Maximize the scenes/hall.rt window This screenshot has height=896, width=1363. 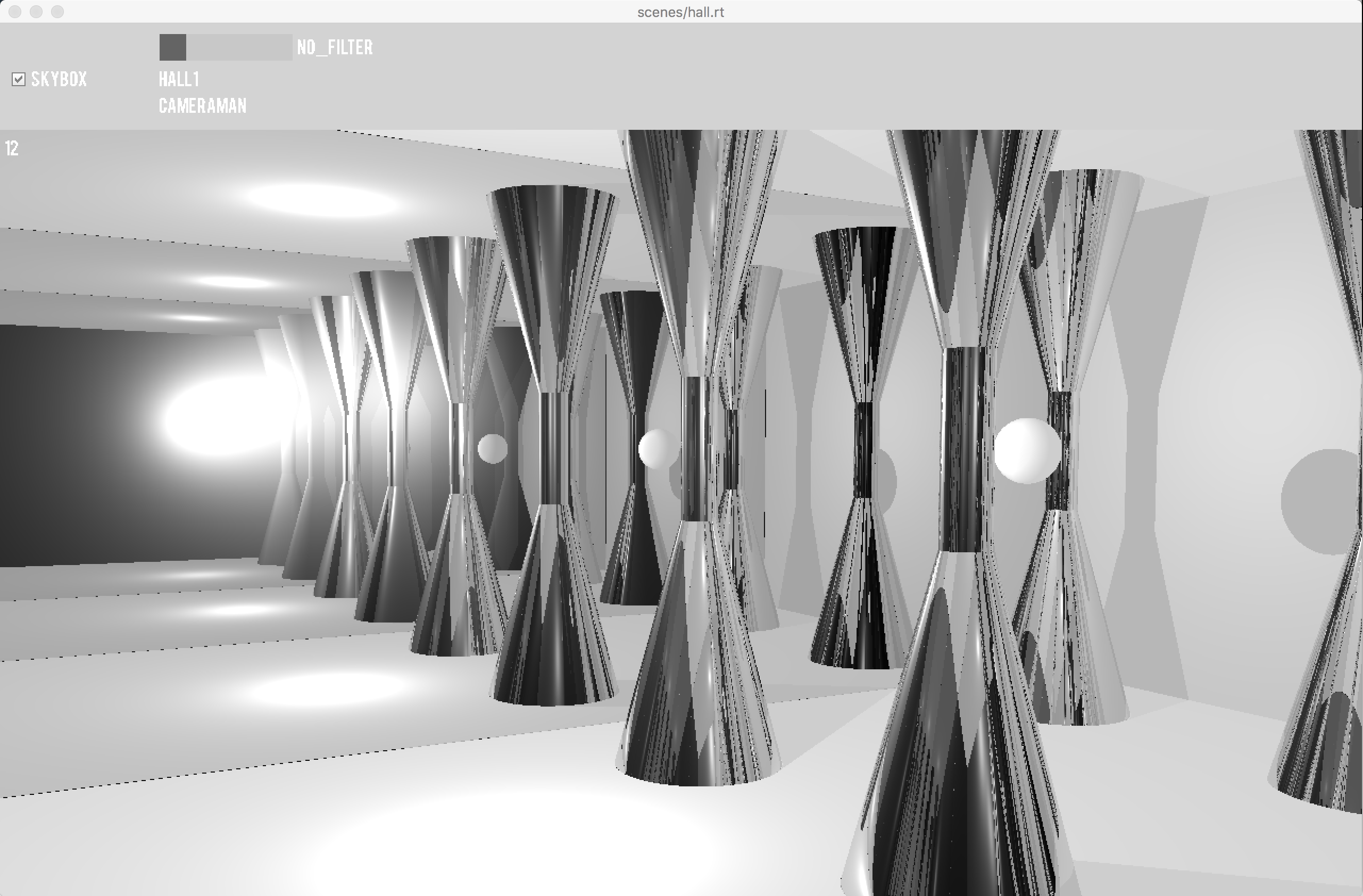click(57, 12)
